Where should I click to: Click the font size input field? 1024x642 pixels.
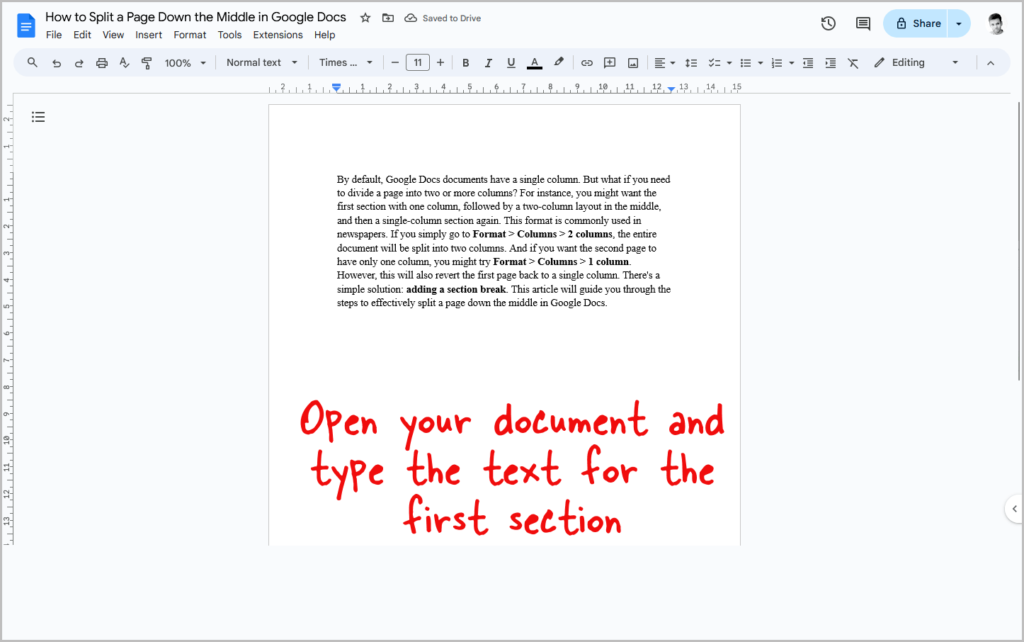[x=417, y=62]
